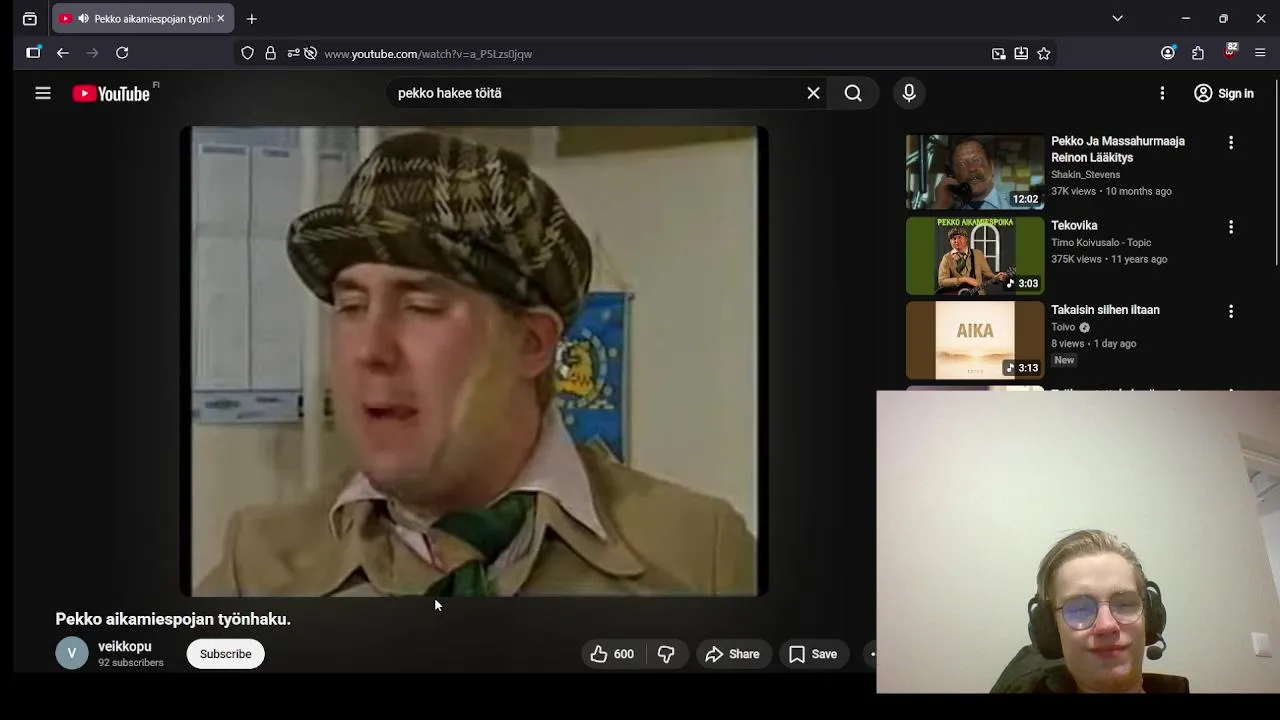Image resolution: width=1280 pixels, height=720 pixels.
Task: Play Pekko Ja Massahurmaaja thumbnail
Action: (x=975, y=172)
